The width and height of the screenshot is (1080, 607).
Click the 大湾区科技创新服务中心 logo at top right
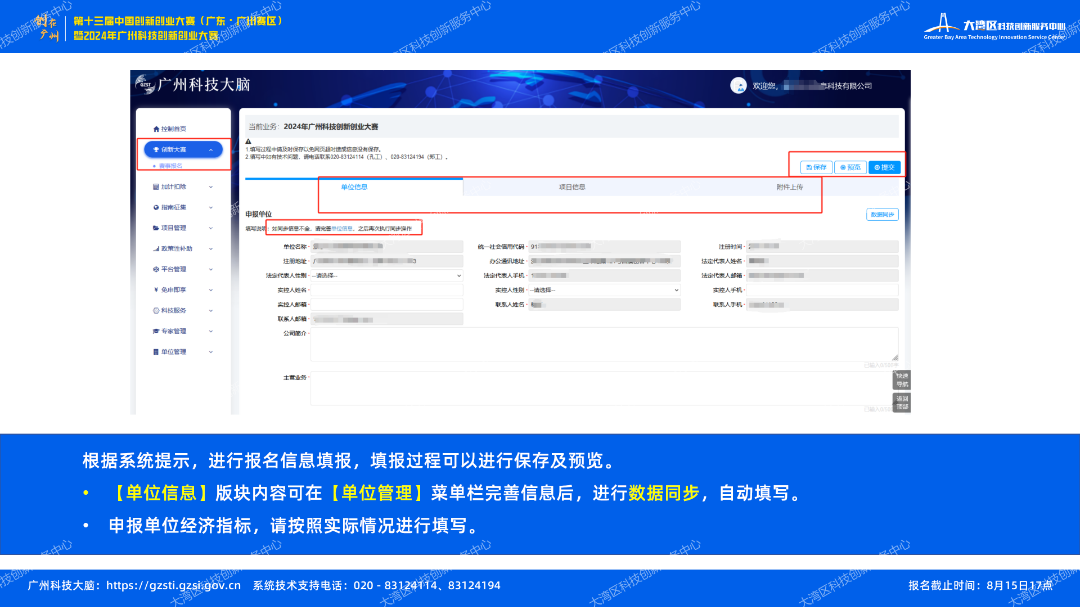tap(995, 27)
